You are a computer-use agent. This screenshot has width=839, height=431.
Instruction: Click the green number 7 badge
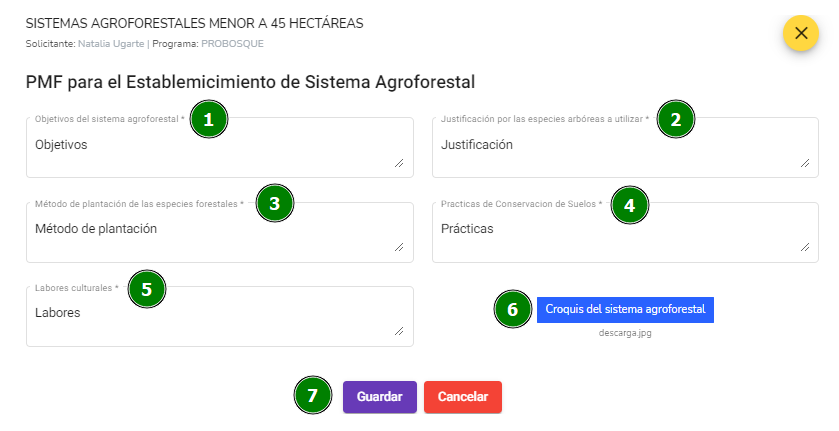coord(312,395)
